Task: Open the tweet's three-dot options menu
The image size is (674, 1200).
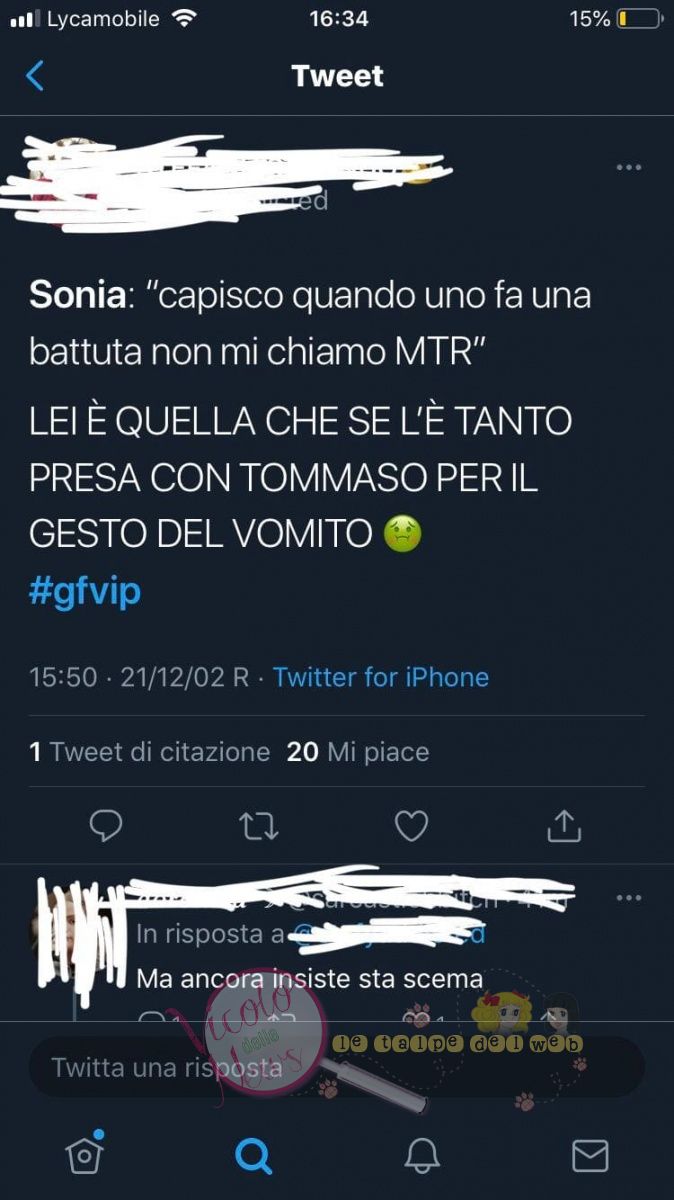Action: click(x=629, y=167)
